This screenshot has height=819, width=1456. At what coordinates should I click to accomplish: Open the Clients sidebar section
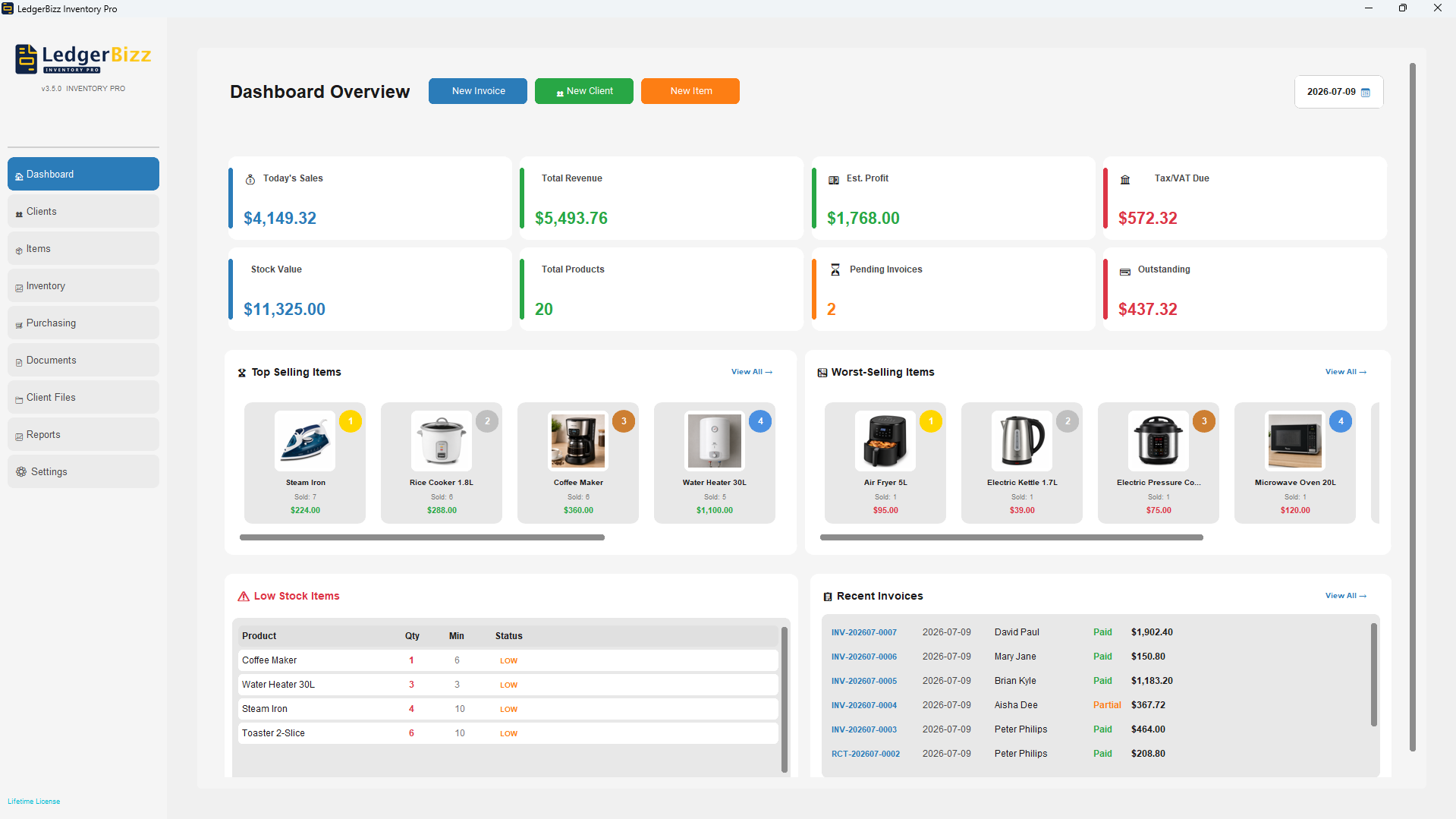pos(83,211)
